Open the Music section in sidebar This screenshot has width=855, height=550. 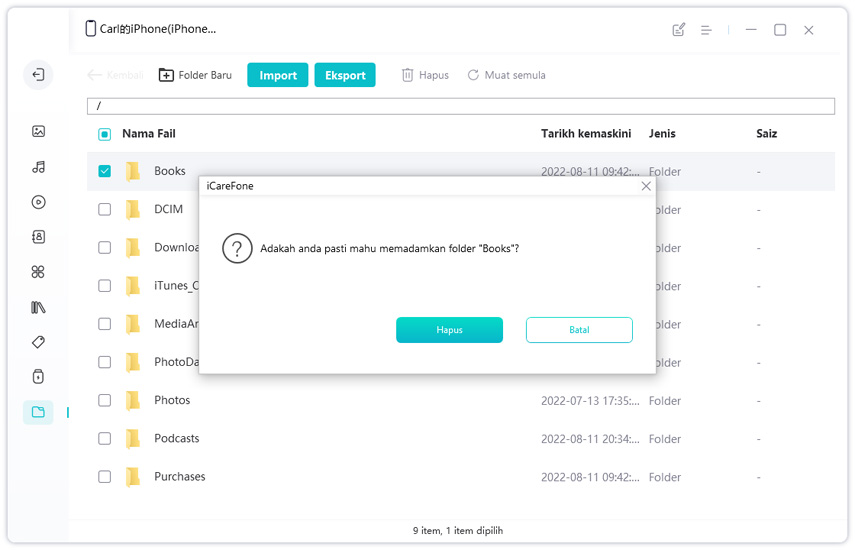pyautogui.click(x=38, y=167)
